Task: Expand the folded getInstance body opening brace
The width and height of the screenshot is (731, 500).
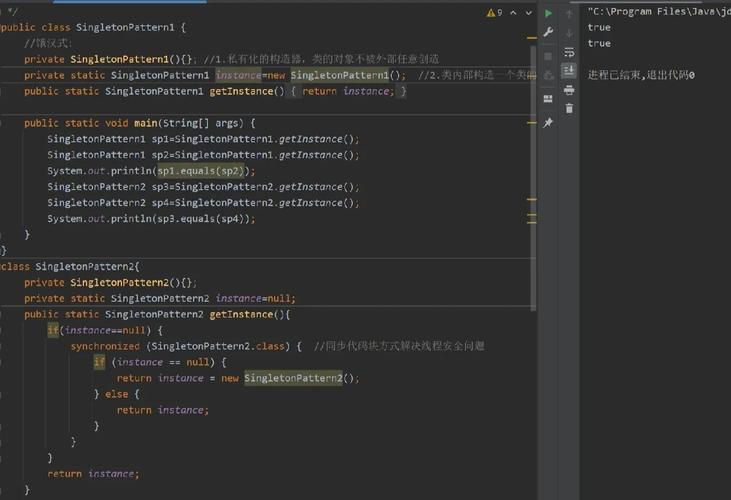Action: coord(293,91)
